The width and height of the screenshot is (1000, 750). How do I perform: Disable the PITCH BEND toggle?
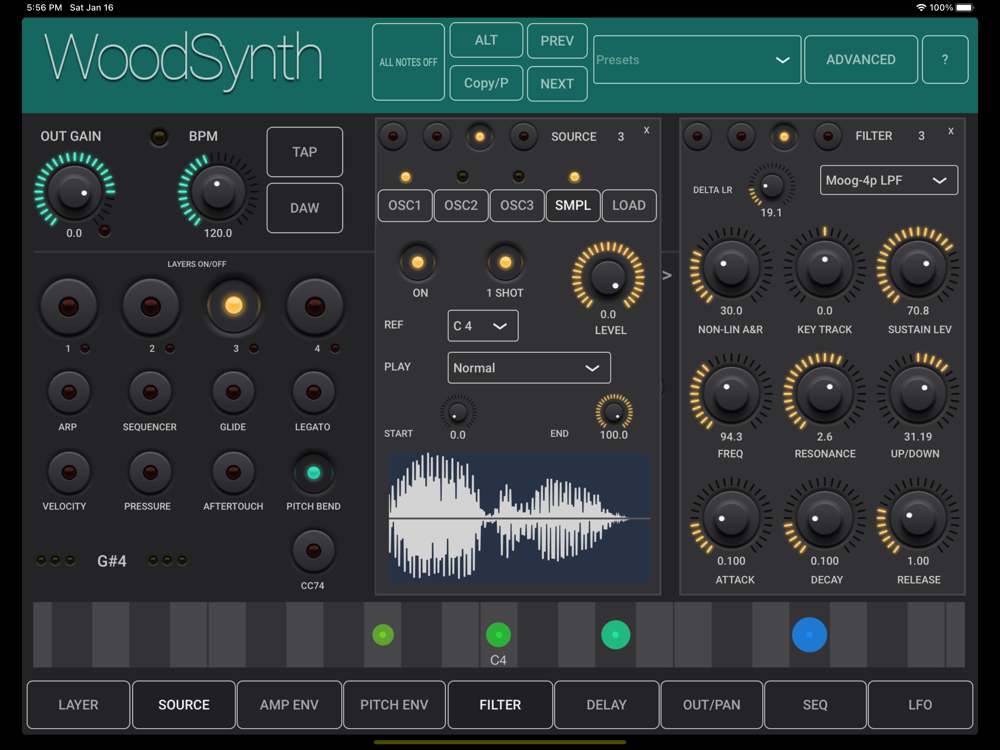tap(313, 473)
